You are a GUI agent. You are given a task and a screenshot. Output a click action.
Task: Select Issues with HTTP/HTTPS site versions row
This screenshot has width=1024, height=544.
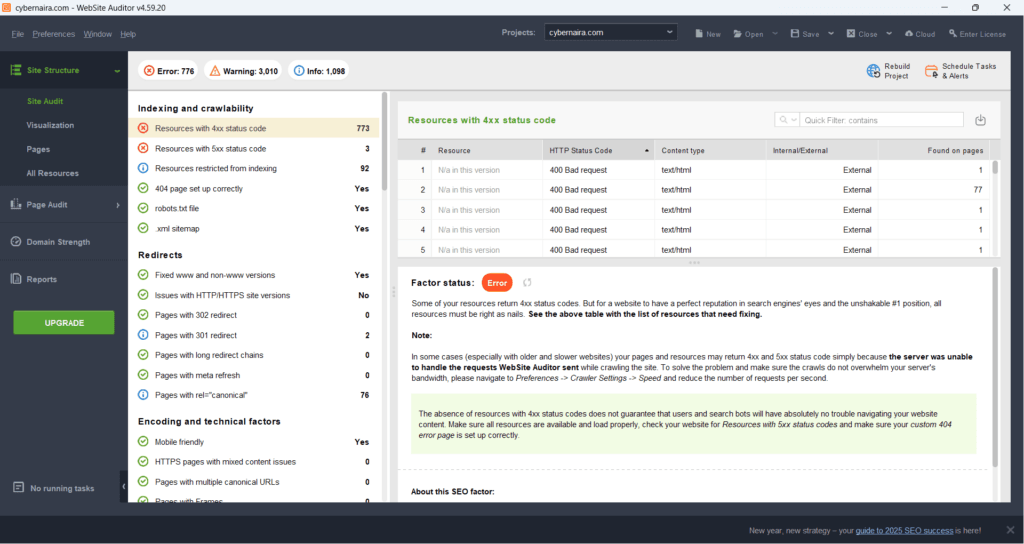click(254, 295)
